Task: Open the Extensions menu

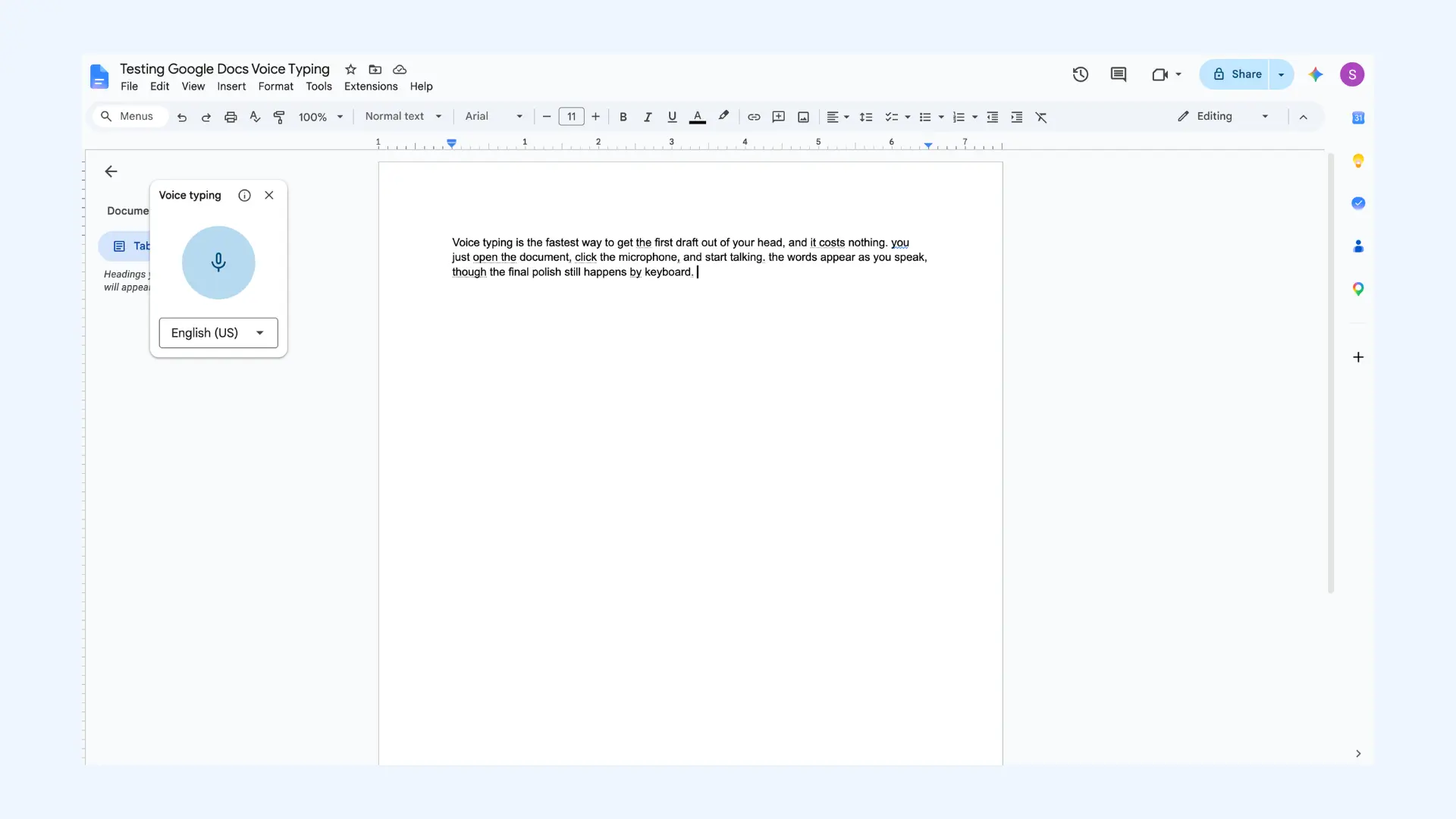Action: (371, 86)
